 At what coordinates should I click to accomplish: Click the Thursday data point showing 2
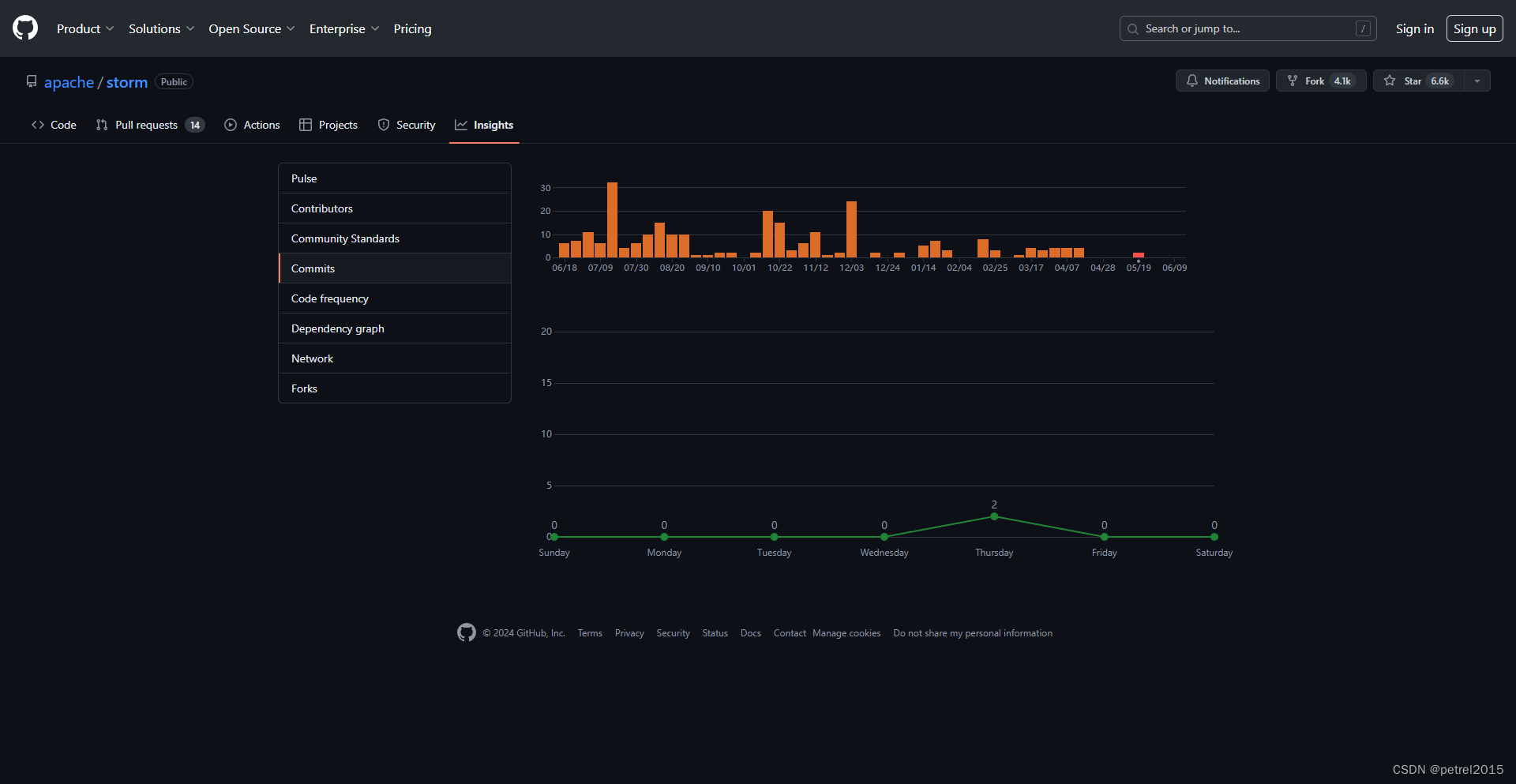pos(994,516)
